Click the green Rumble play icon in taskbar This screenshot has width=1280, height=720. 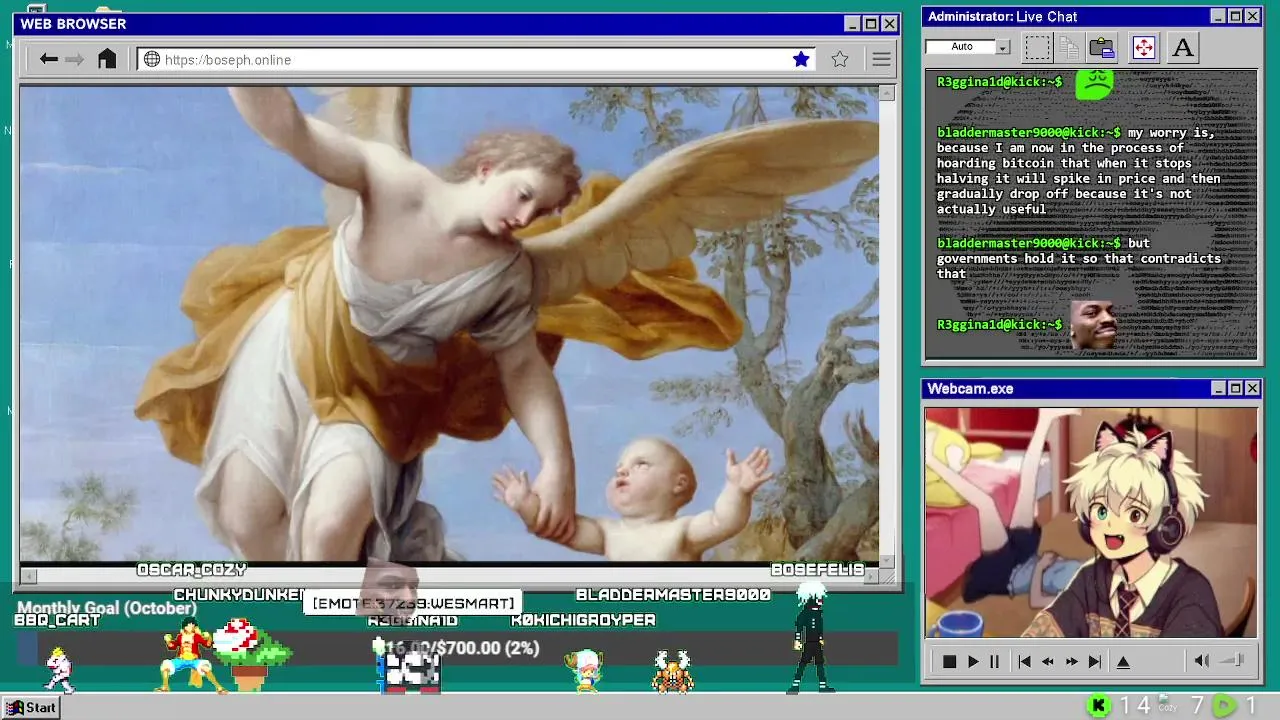click(x=1224, y=706)
